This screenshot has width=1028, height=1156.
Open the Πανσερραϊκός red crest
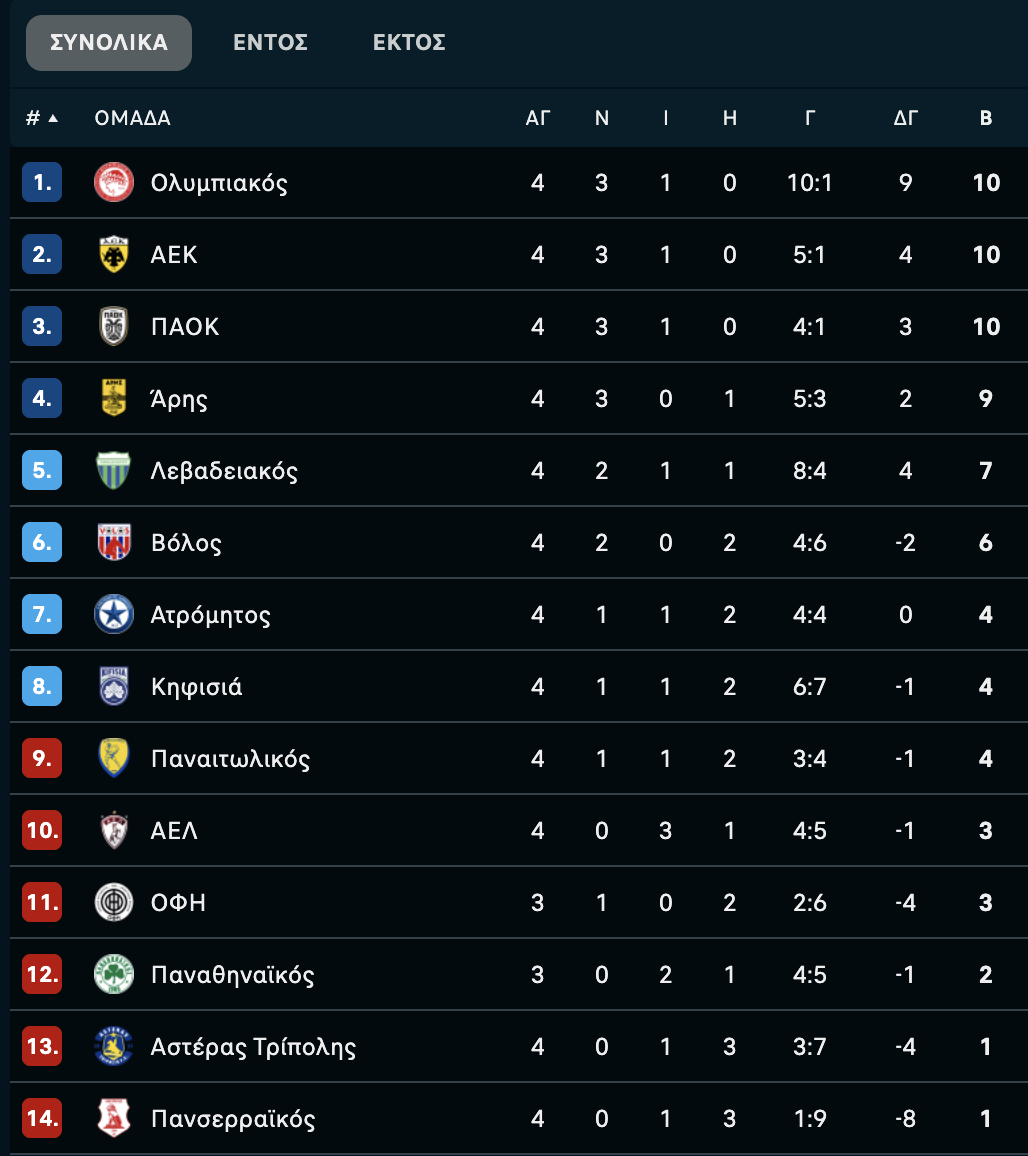click(x=114, y=1118)
